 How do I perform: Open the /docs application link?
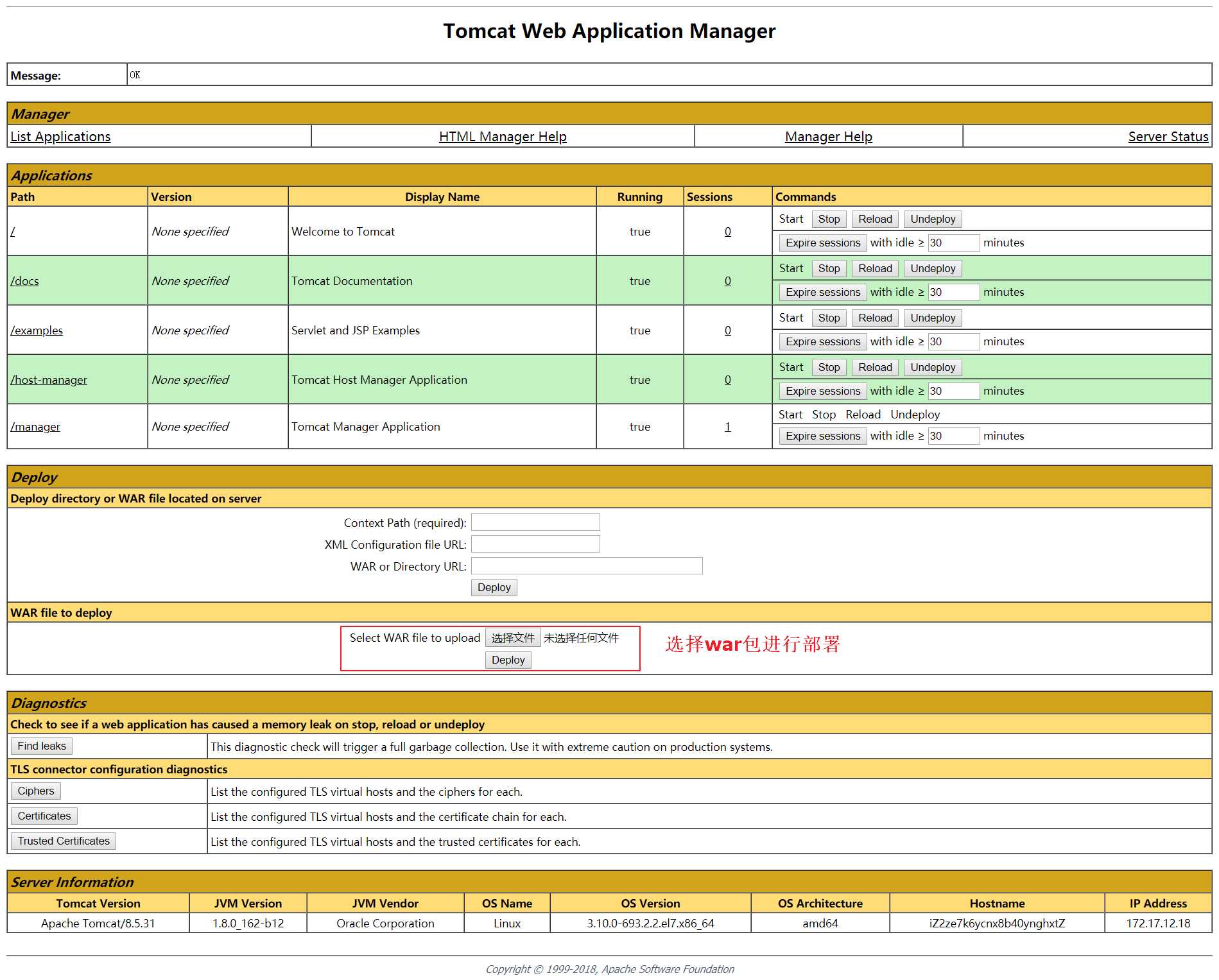[x=24, y=281]
